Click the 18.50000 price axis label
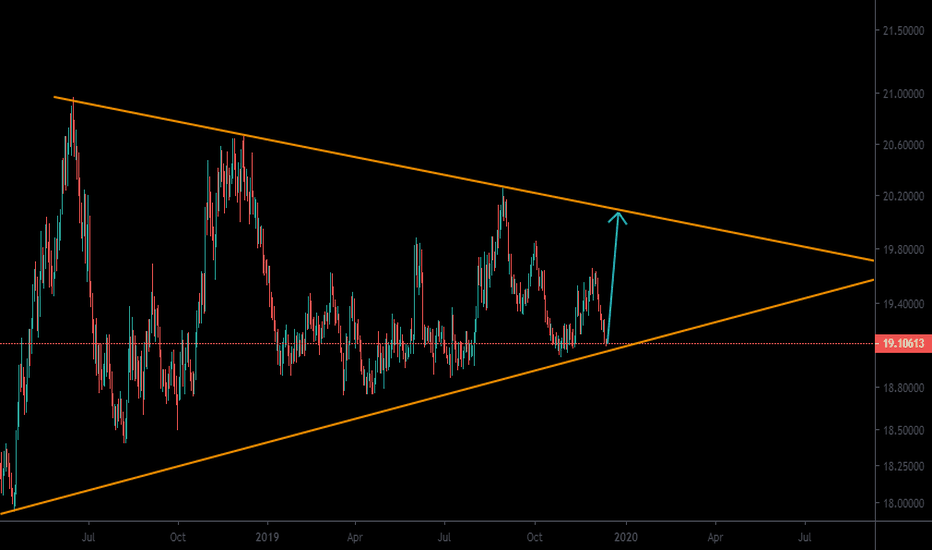 click(903, 430)
